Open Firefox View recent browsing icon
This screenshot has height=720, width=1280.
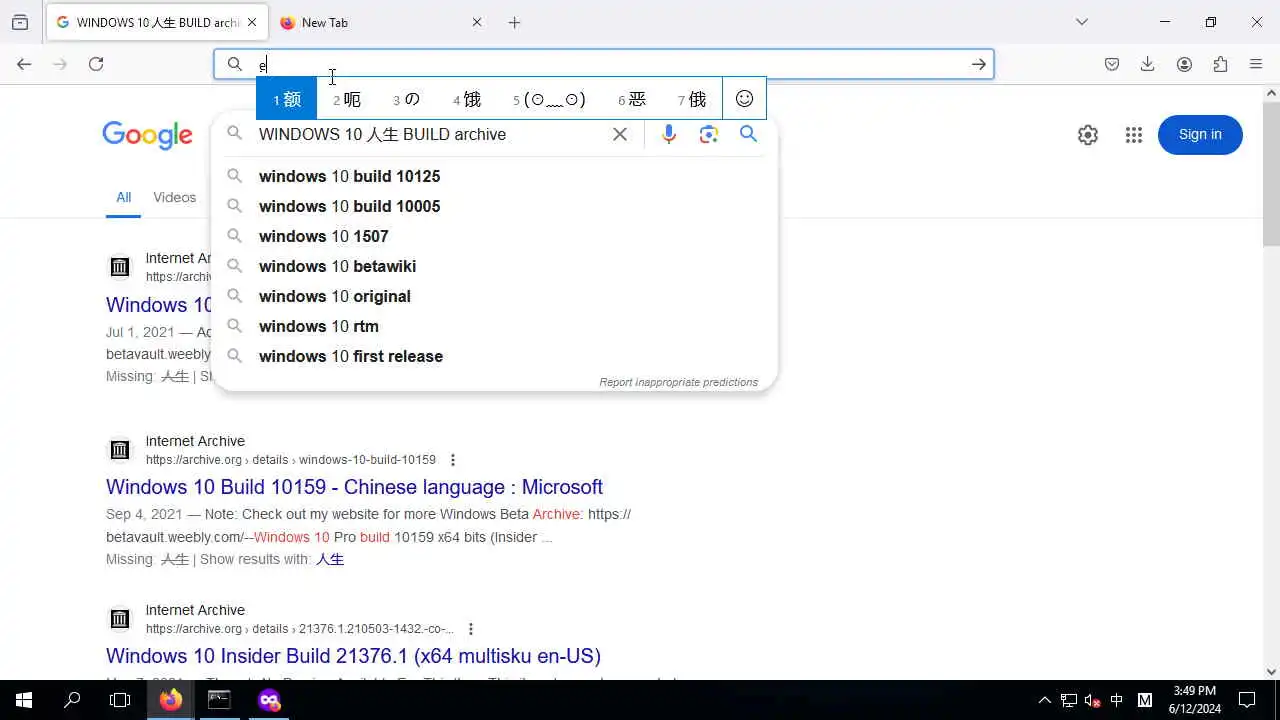pyautogui.click(x=20, y=22)
